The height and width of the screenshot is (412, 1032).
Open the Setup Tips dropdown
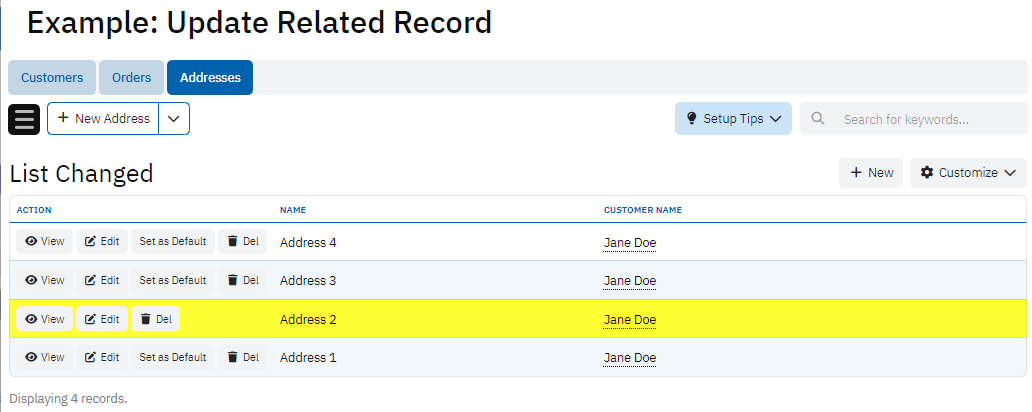(733, 119)
